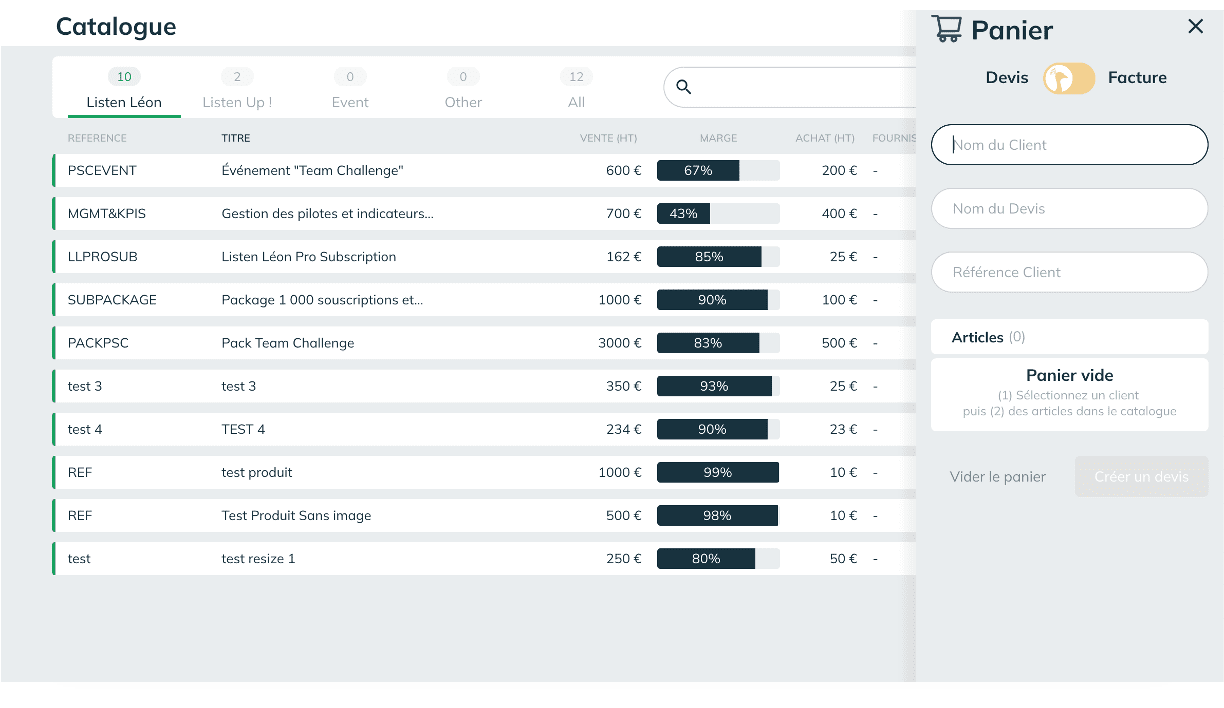1224x708 pixels.
Task: Click the Catalogue page heading
Action: pyautogui.click(x=116, y=27)
